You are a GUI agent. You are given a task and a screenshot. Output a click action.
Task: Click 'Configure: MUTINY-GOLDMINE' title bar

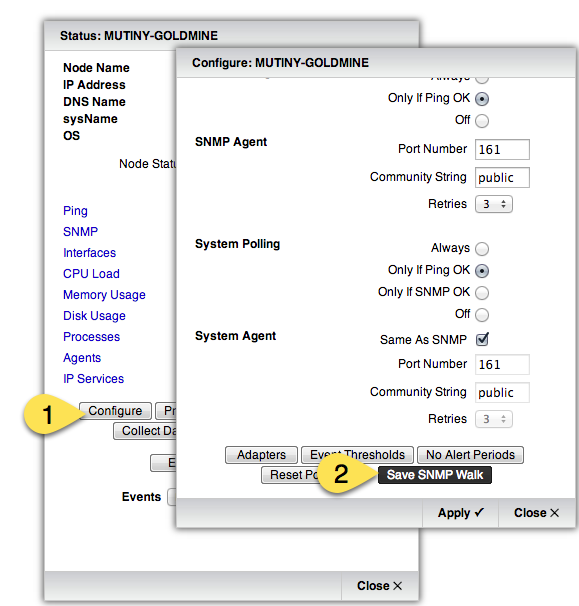376,63
